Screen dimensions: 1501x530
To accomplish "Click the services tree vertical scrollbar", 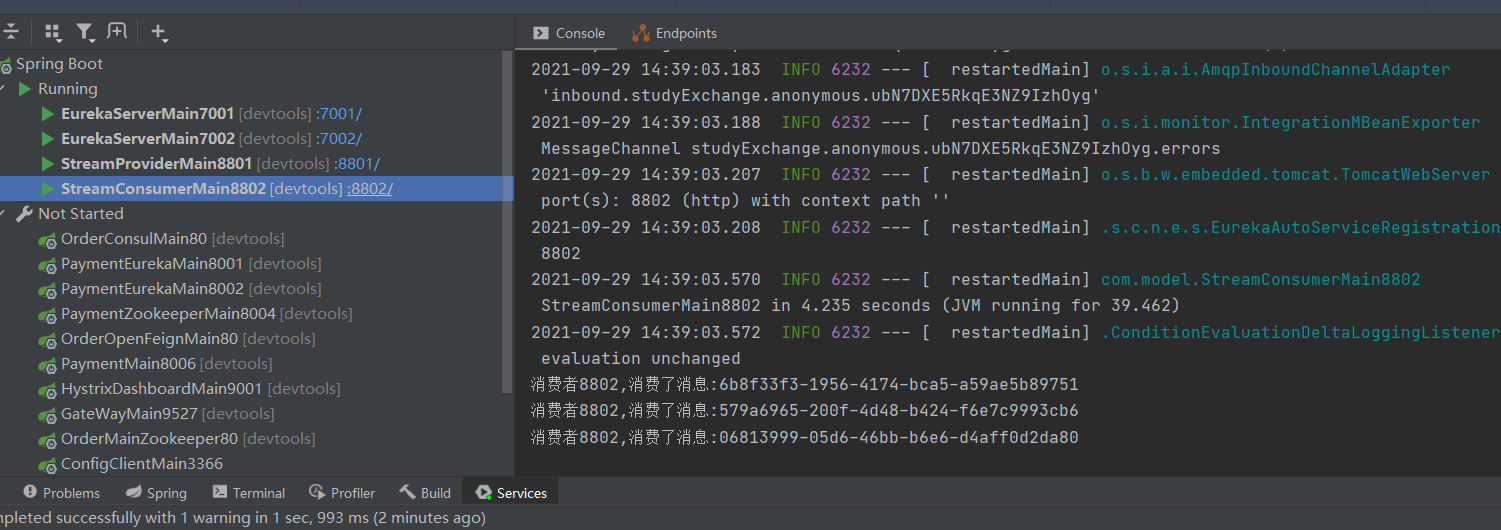I will 507,220.
